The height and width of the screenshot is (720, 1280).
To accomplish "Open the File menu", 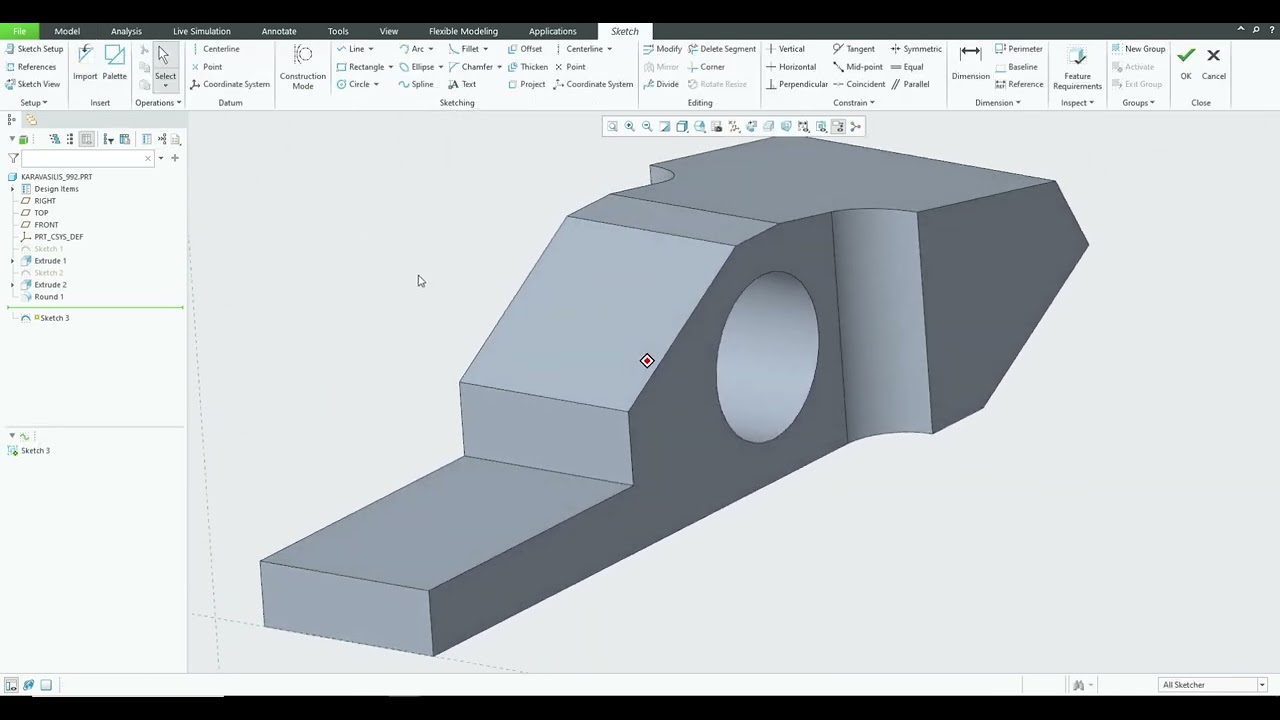I will click(19, 31).
